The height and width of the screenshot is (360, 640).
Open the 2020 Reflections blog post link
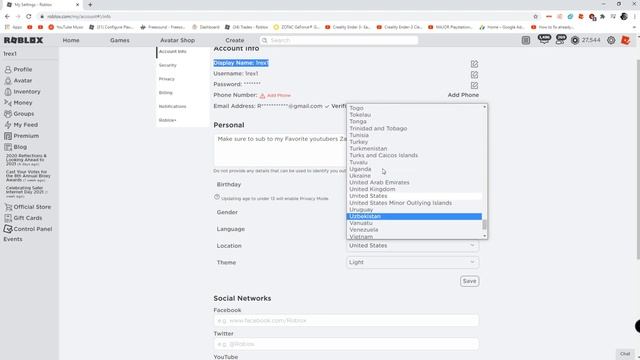[26, 160]
